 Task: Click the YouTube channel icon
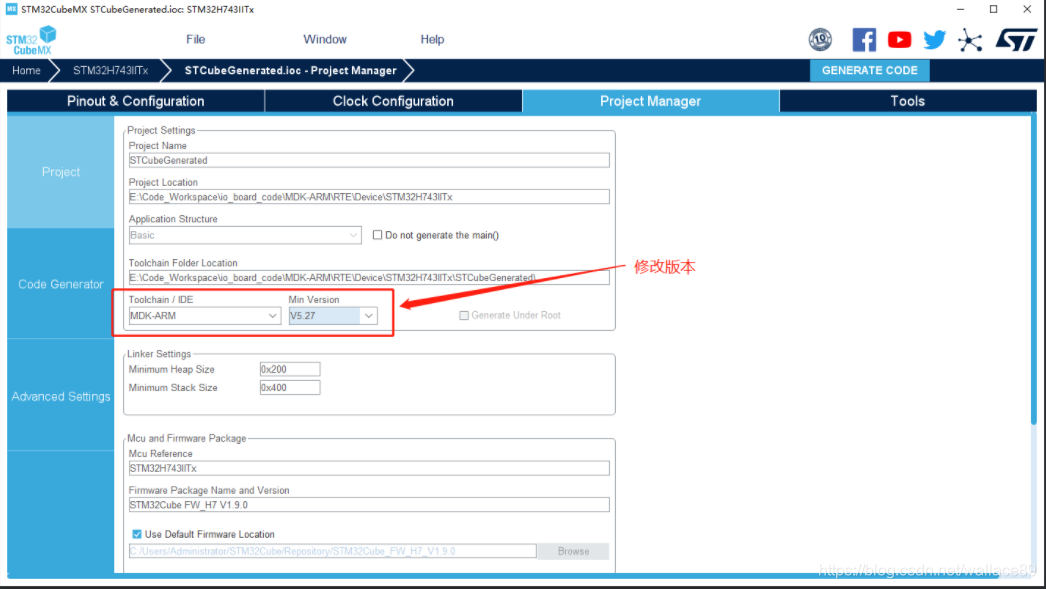(x=898, y=39)
